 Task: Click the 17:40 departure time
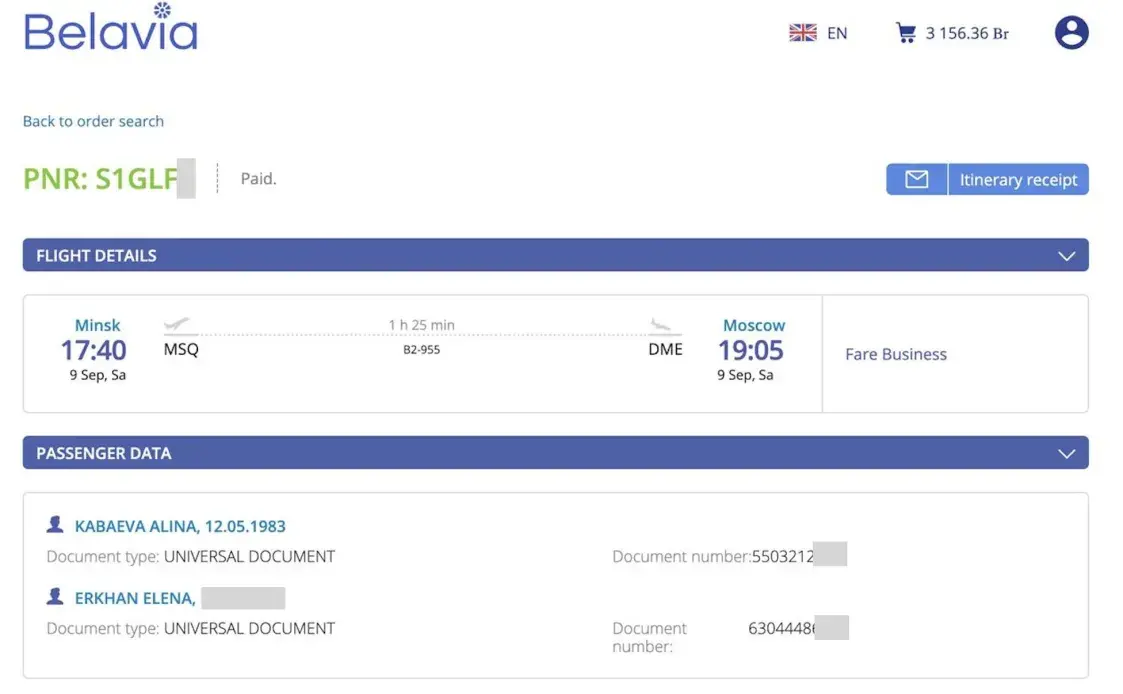point(93,350)
